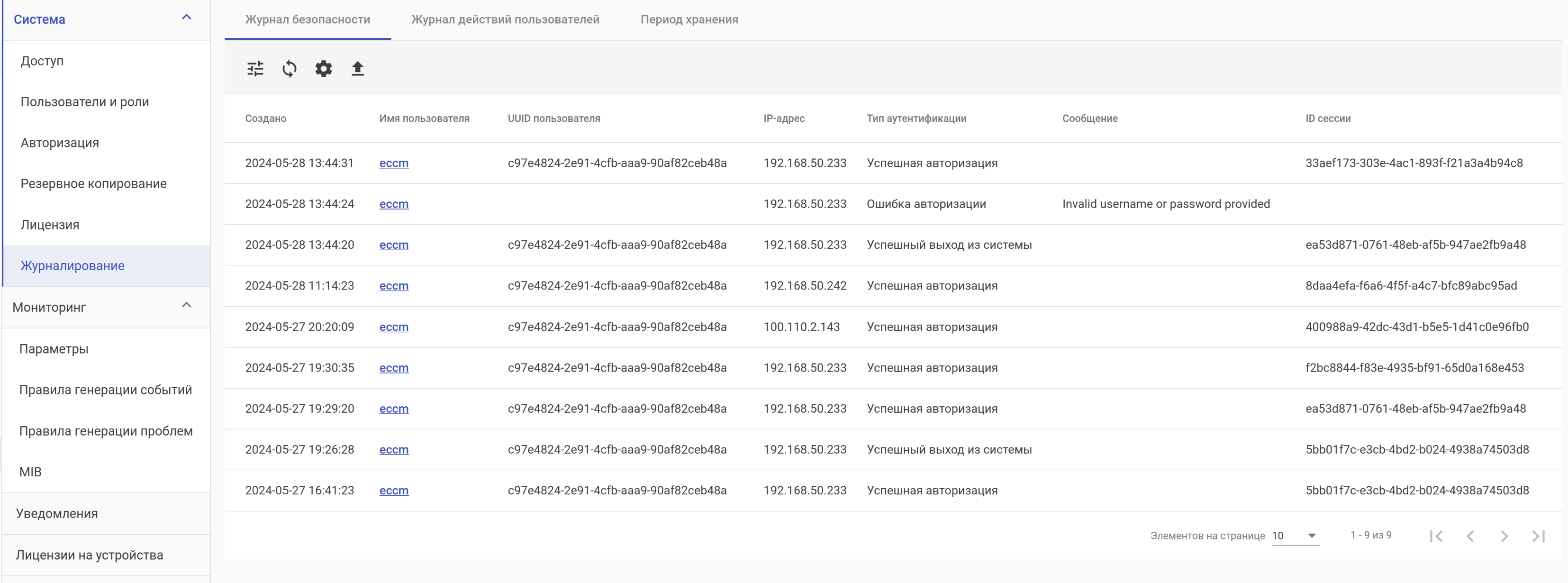Sort by the Создано column header
This screenshot has width=1568, height=583.
coord(265,118)
